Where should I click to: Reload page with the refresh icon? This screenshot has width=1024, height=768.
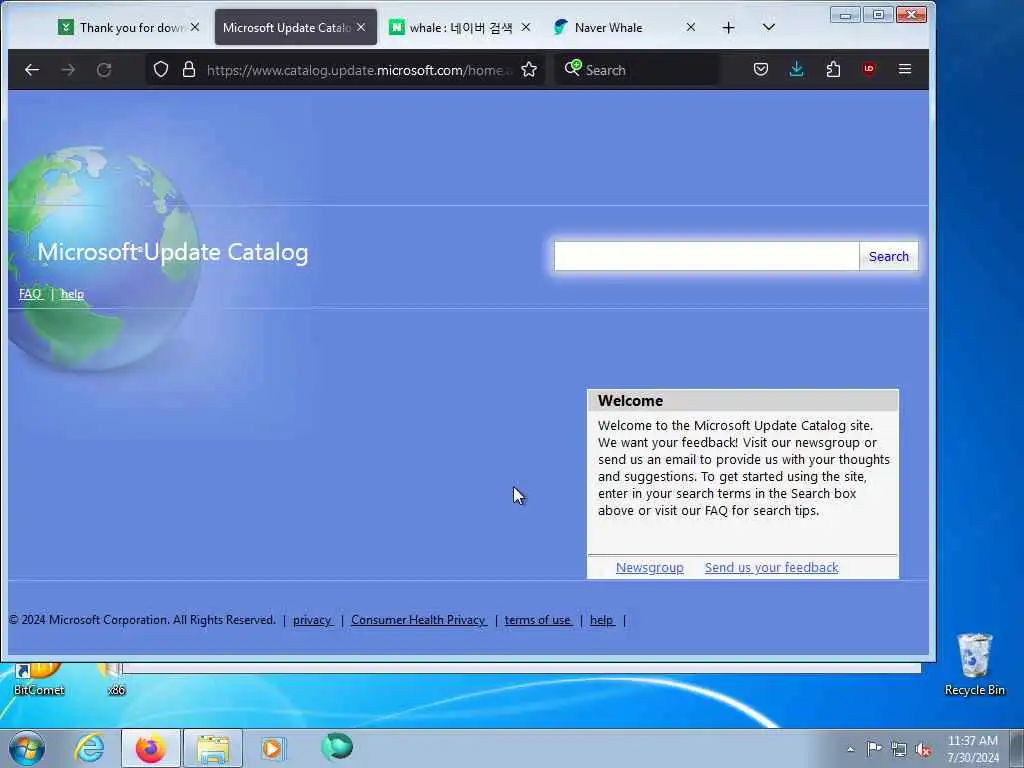pos(104,69)
